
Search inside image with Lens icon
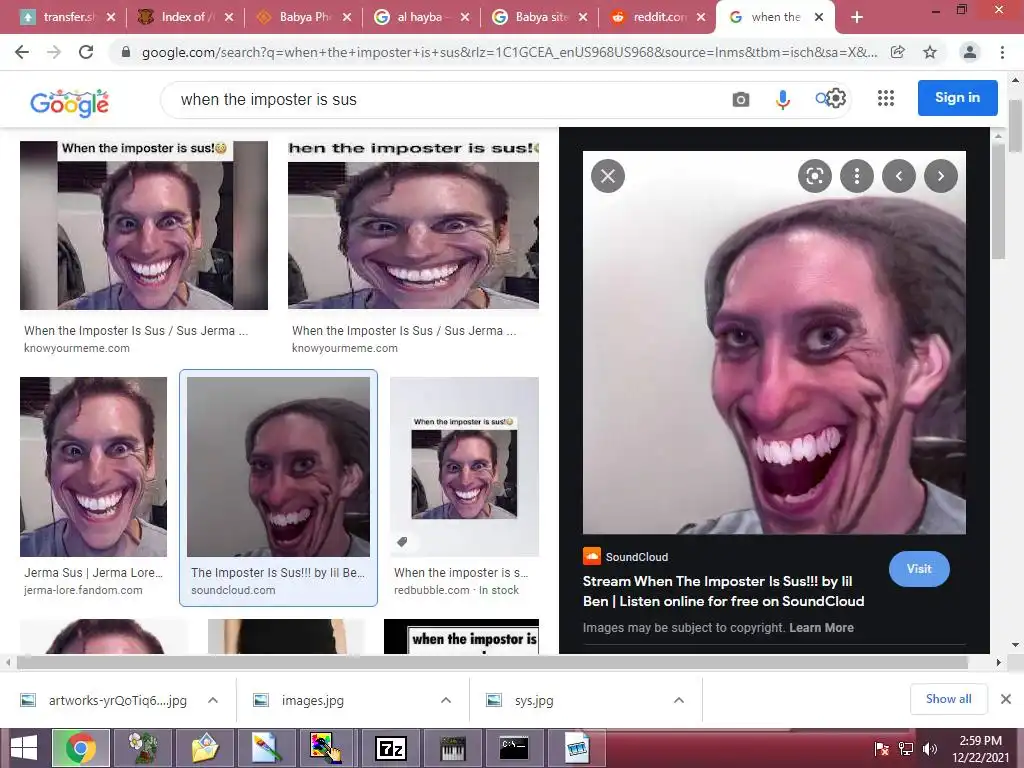(x=814, y=176)
